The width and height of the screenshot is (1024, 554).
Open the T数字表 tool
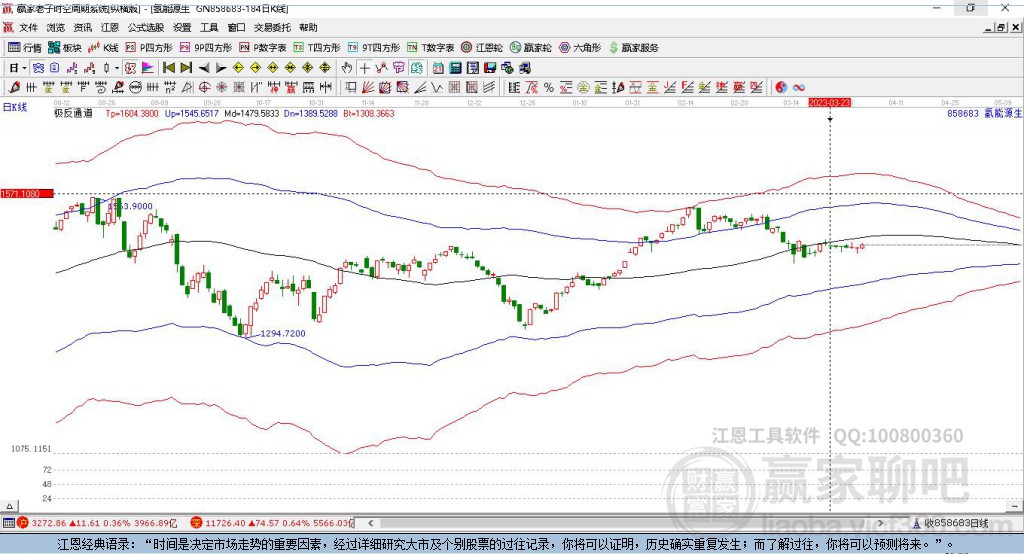click(430, 48)
